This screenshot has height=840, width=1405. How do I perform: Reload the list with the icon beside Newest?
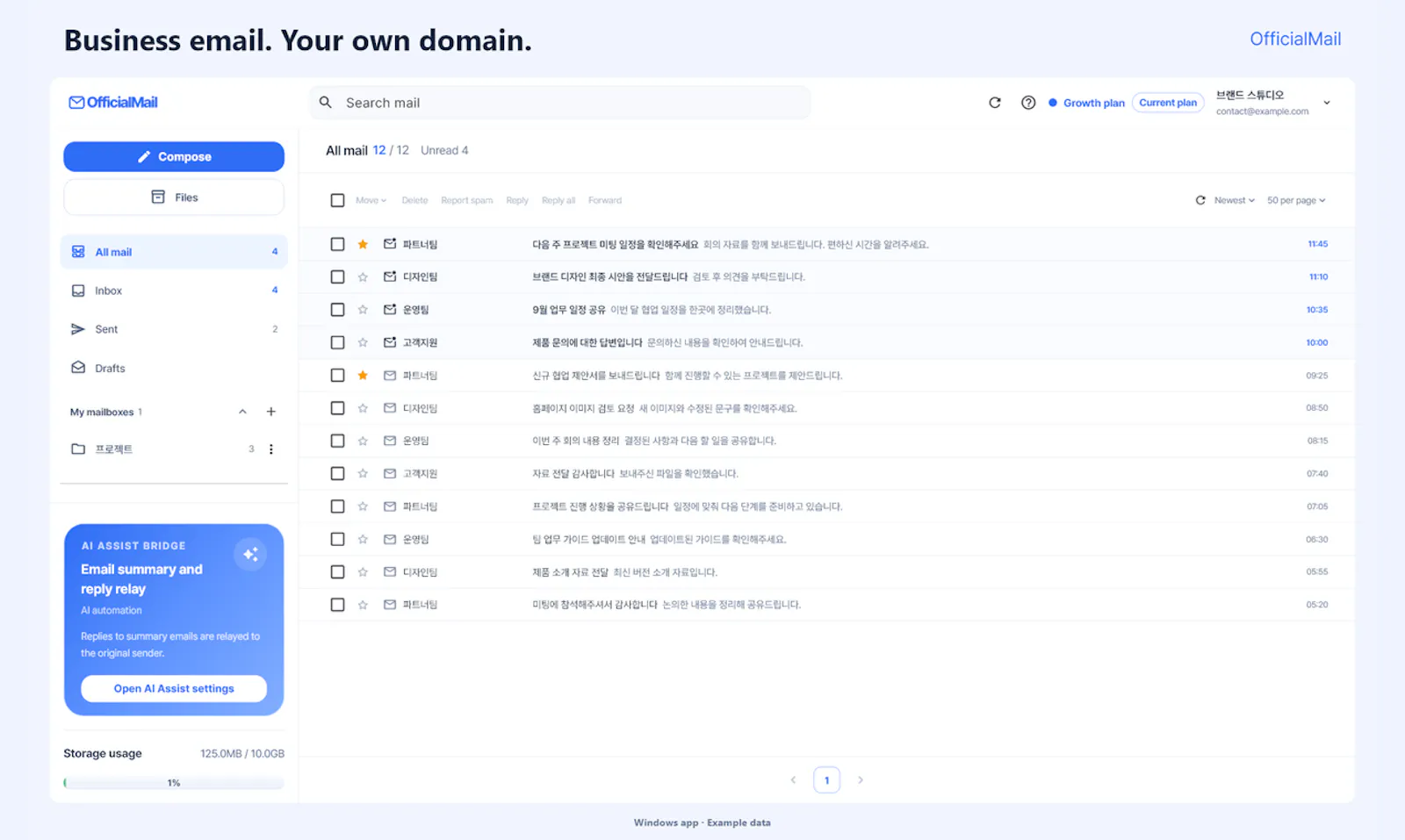pyautogui.click(x=1200, y=200)
